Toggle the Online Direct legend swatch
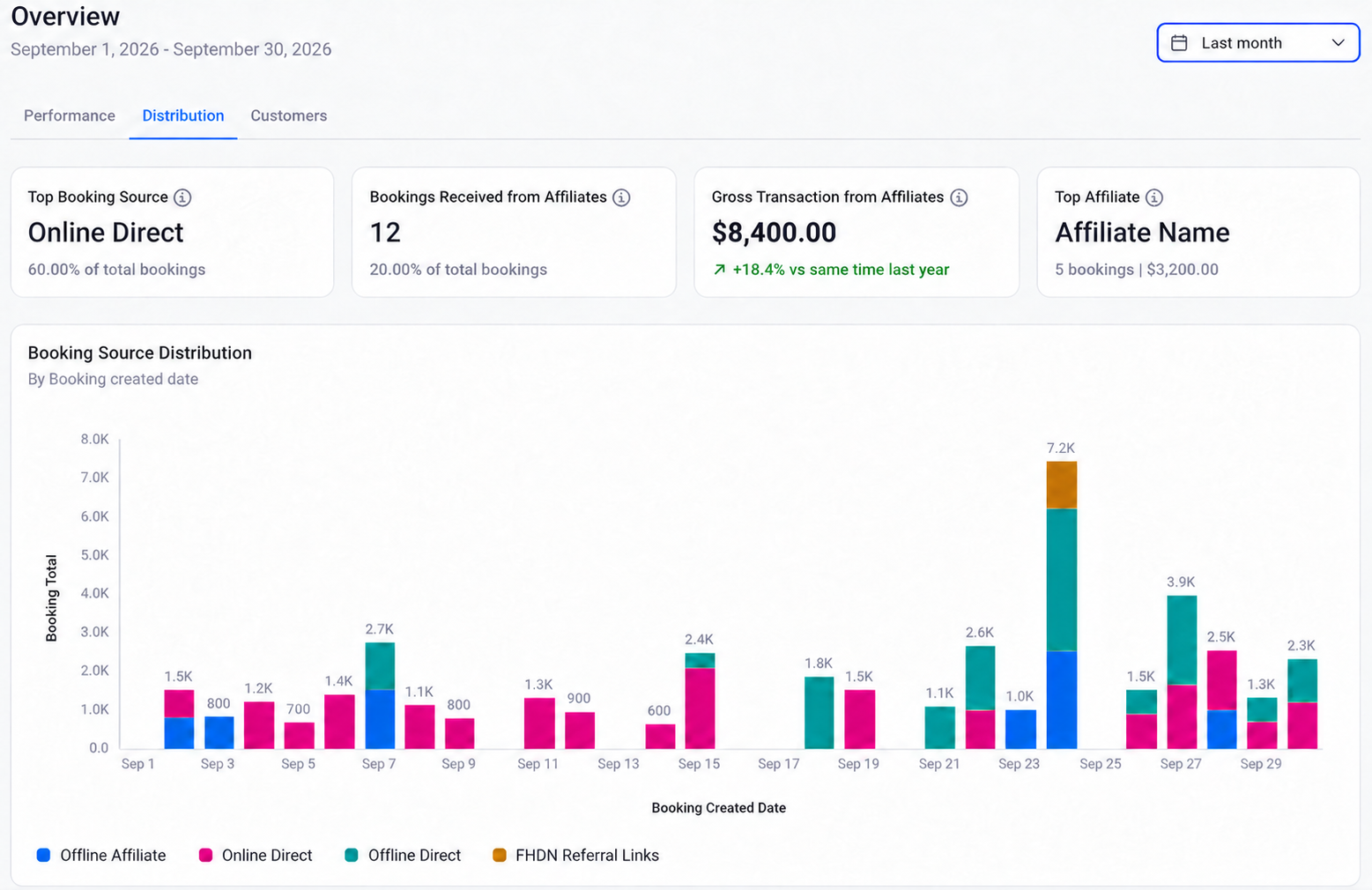1372x890 pixels. (205, 855)
